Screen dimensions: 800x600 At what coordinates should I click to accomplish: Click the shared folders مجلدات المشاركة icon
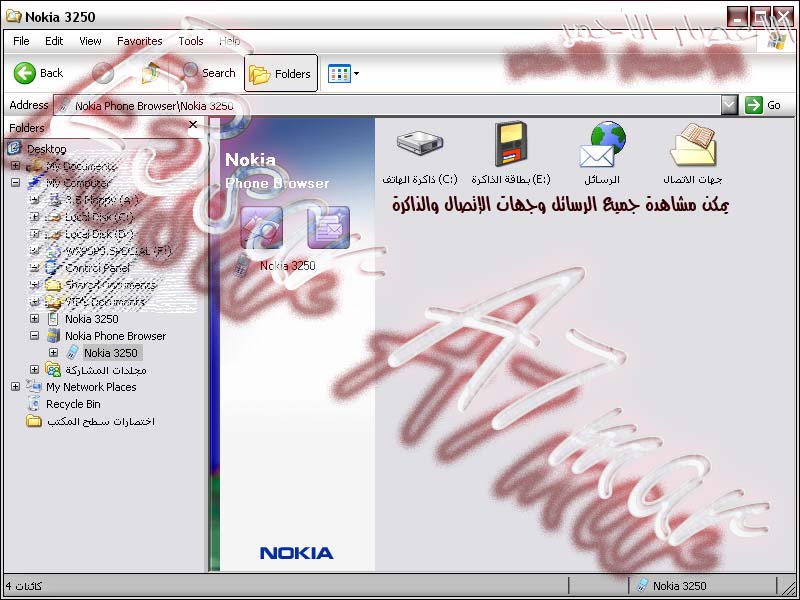53,370
